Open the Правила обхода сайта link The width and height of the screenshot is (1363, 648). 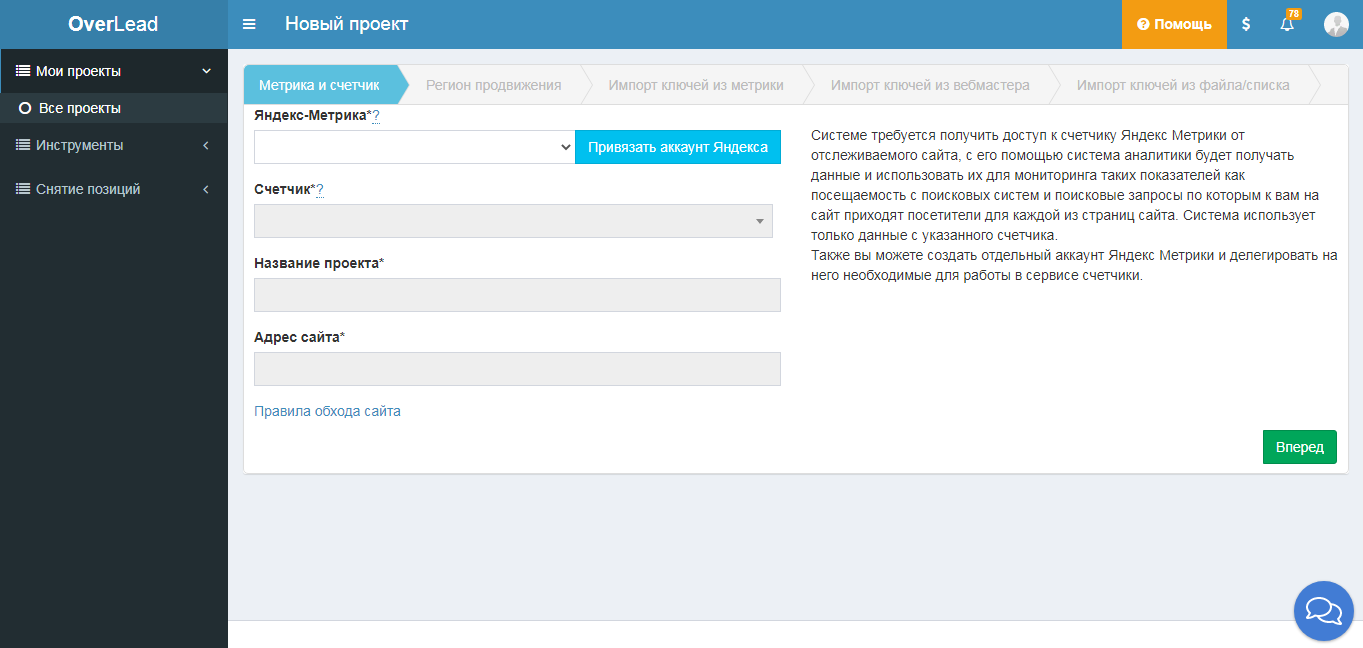click(327, 411)
